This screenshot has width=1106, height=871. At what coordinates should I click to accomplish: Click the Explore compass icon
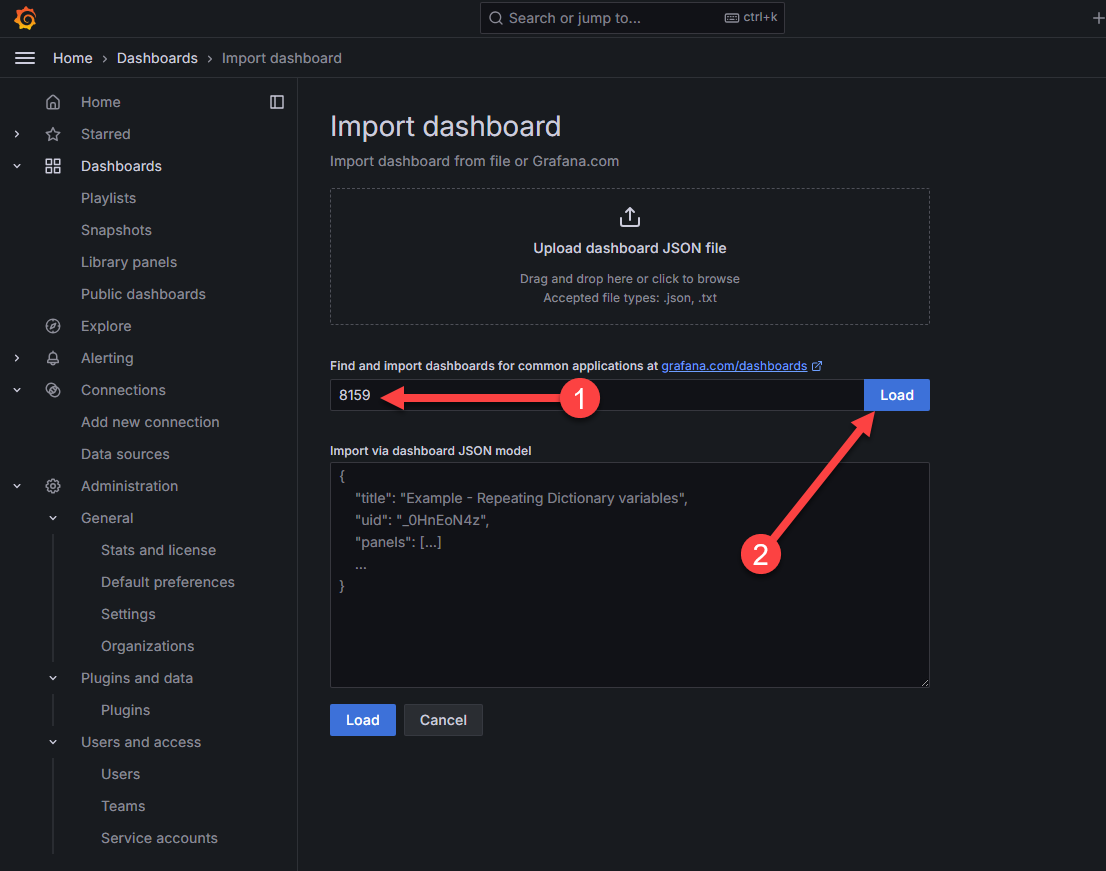click(x=53, y=326)
